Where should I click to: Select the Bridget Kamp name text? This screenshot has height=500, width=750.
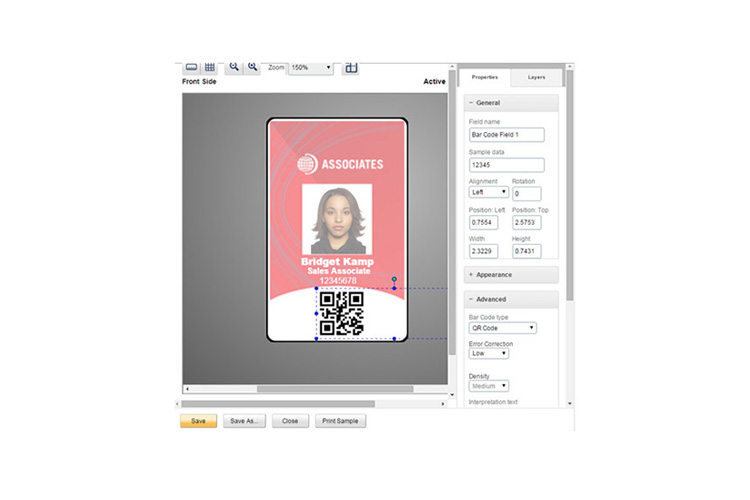click(337, 262)
